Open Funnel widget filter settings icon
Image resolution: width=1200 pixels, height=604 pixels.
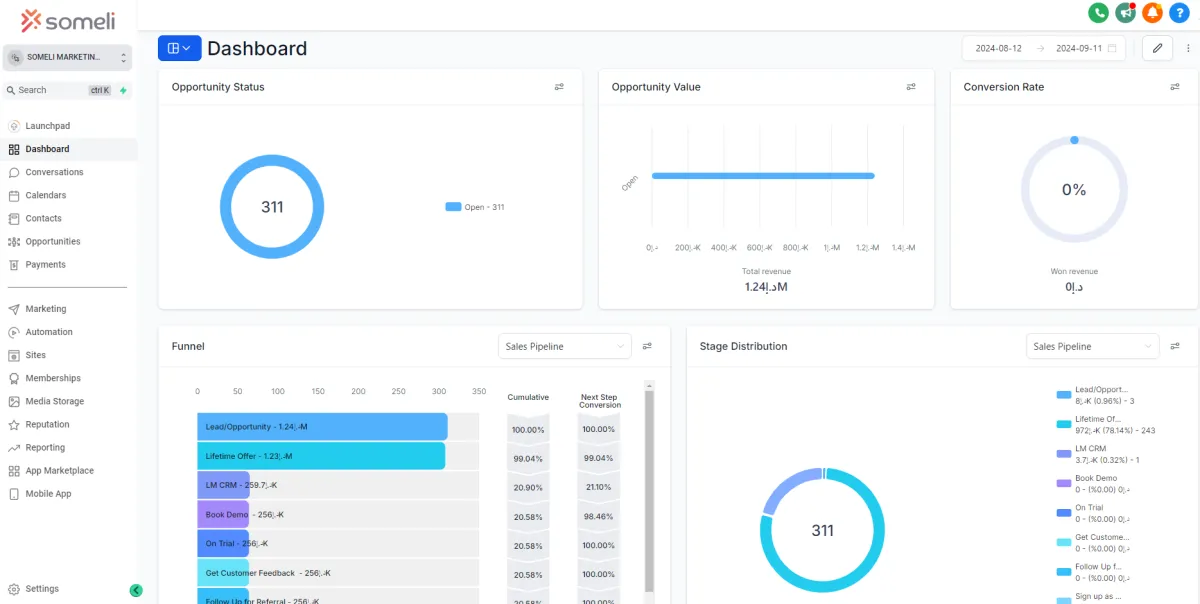pyautogui.click(x=647, y=346)
